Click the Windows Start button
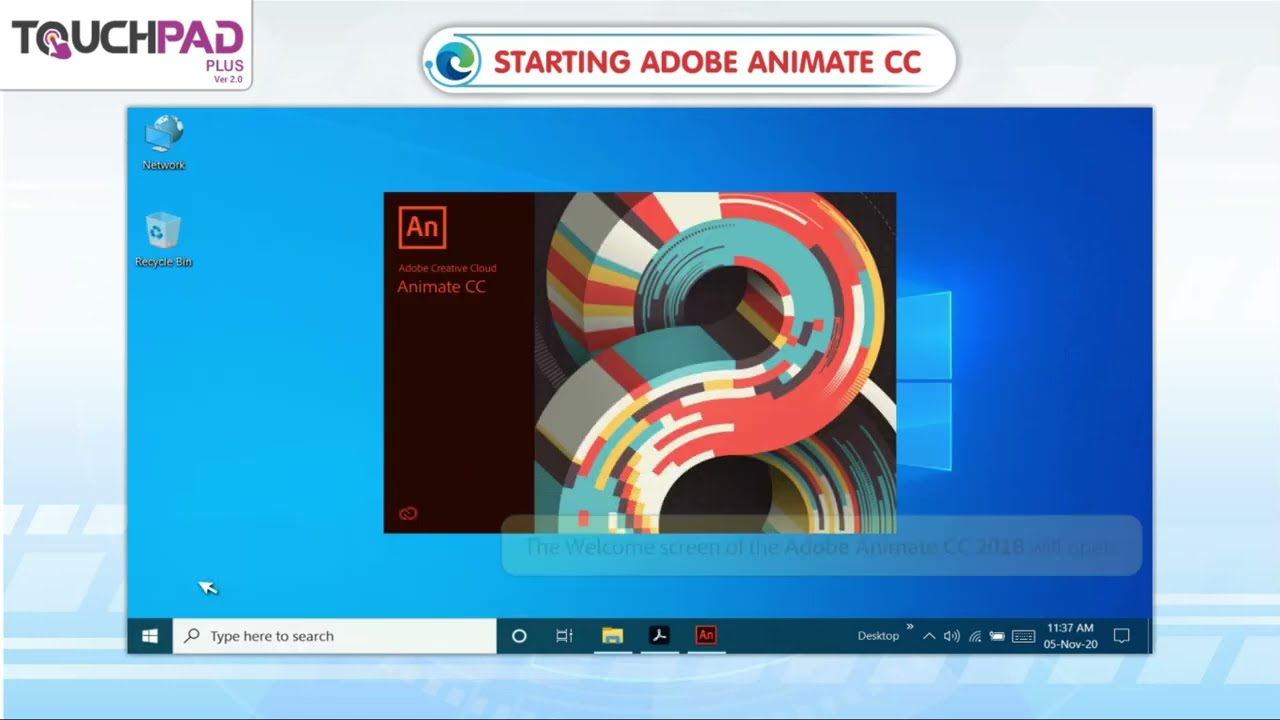The height and width of the screenshot is (720, 1280). click(150, 636)
